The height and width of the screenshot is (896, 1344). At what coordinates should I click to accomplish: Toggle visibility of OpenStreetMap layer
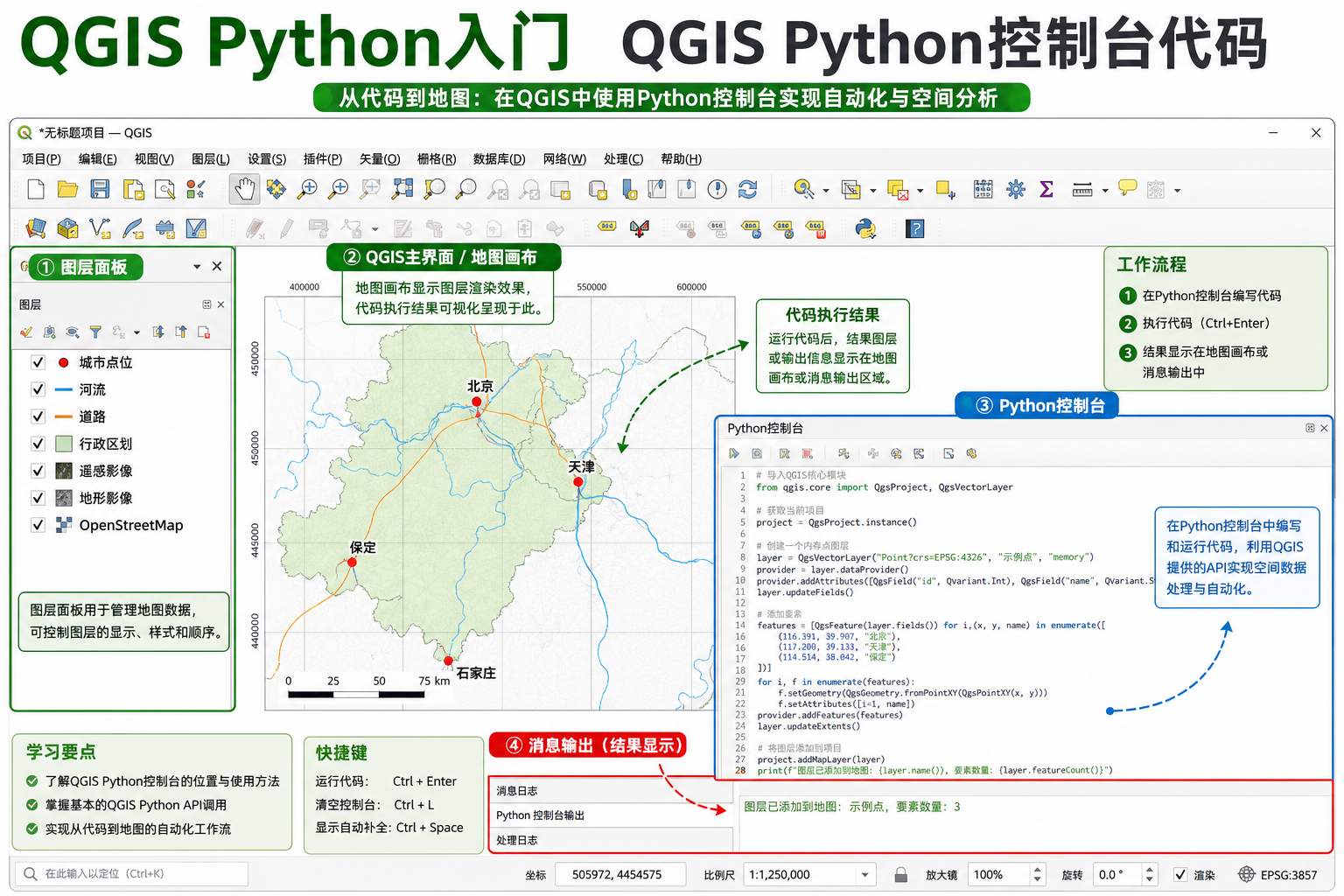pos(38,525)
